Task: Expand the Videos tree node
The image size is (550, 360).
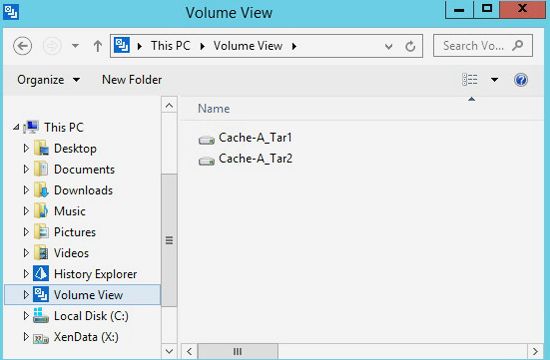Action: pyautogui.click(x=26, y=253)
